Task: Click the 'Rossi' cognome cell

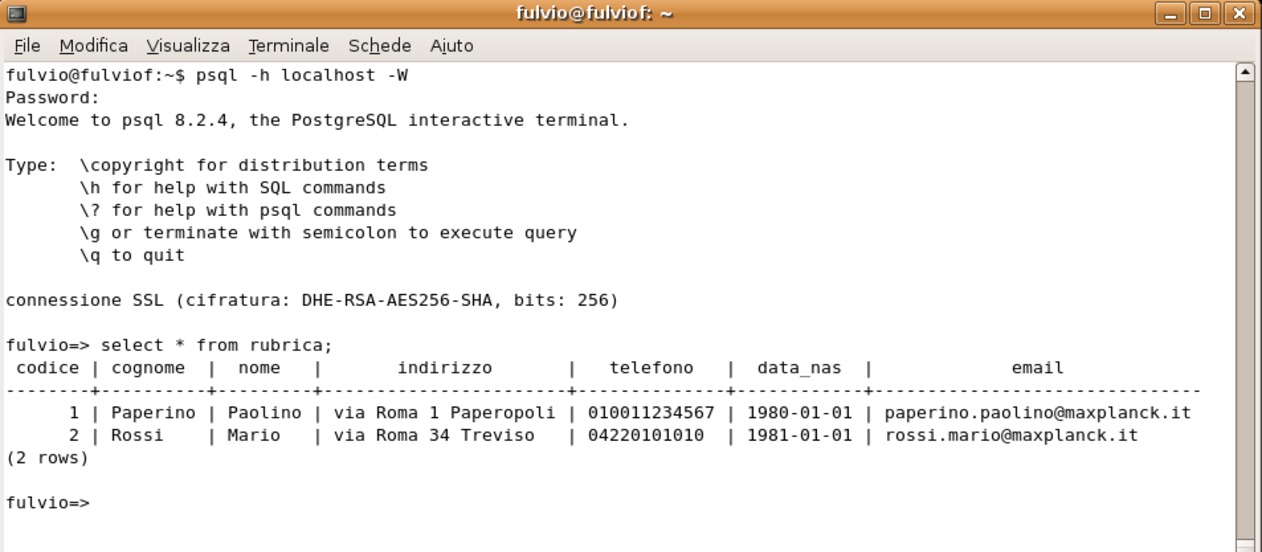Action: (x=137, y=436)
